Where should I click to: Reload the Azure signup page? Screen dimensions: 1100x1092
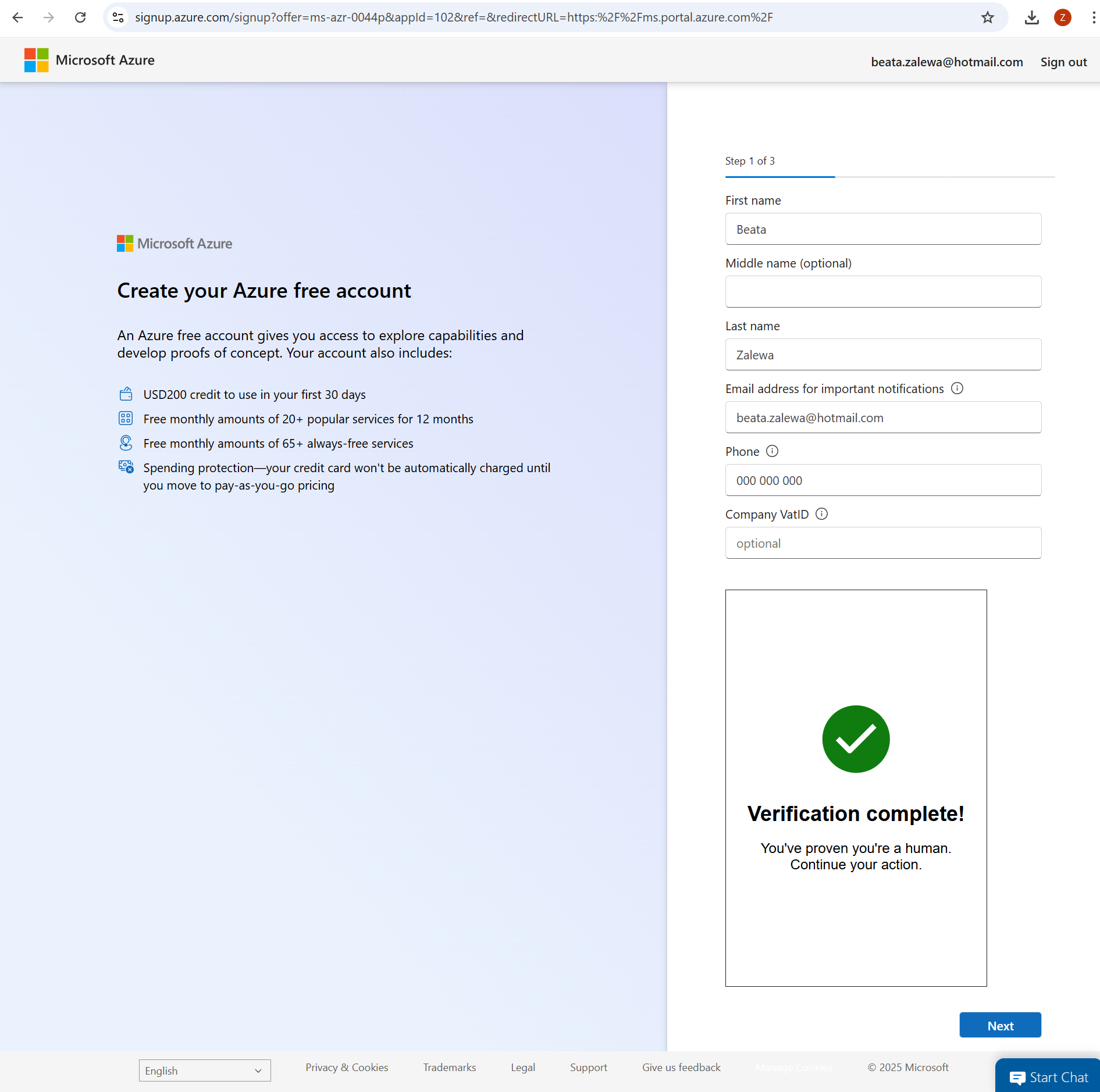tap(80, 17)
